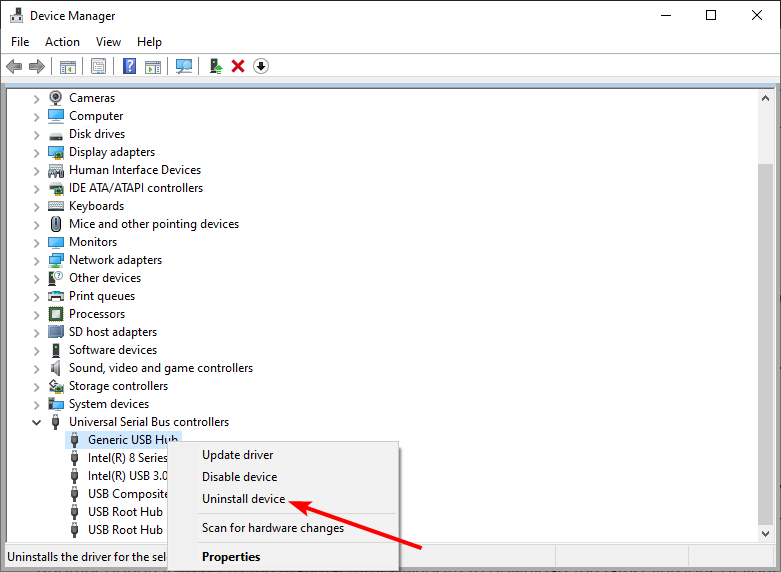Expand the Monitors category

click(36, 243)
